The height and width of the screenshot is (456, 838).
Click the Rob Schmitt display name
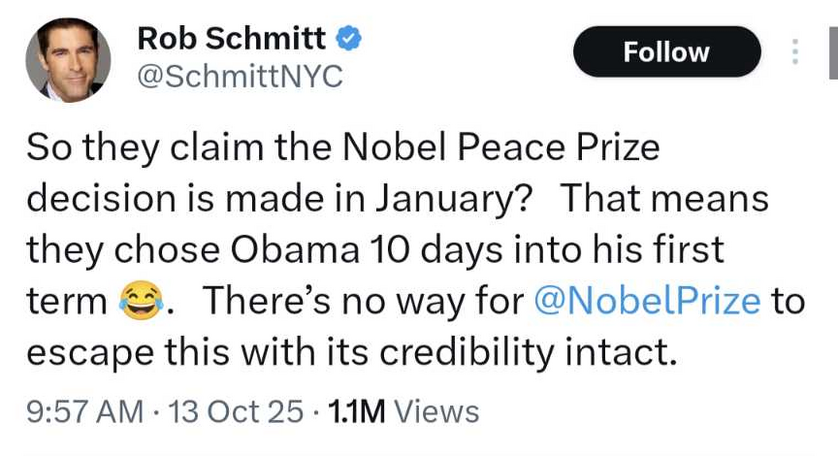point(231,39)
